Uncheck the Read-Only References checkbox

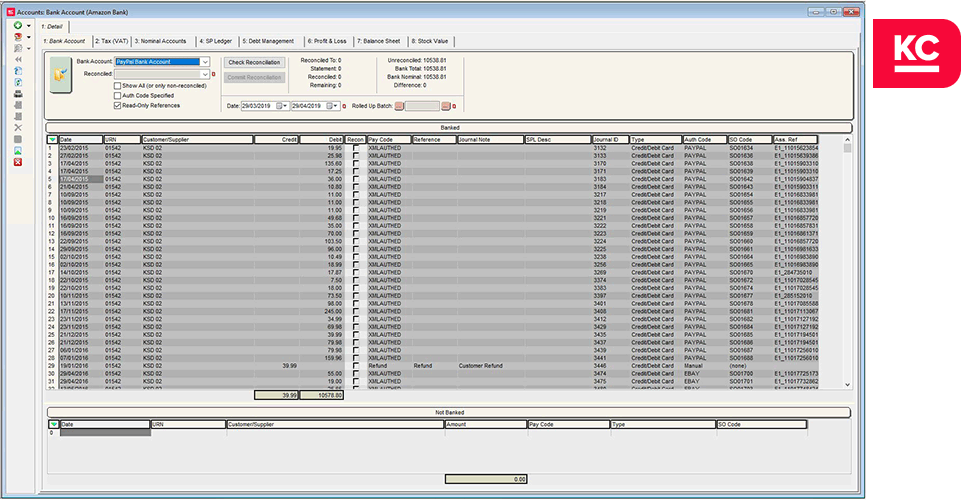pos(118,106)
